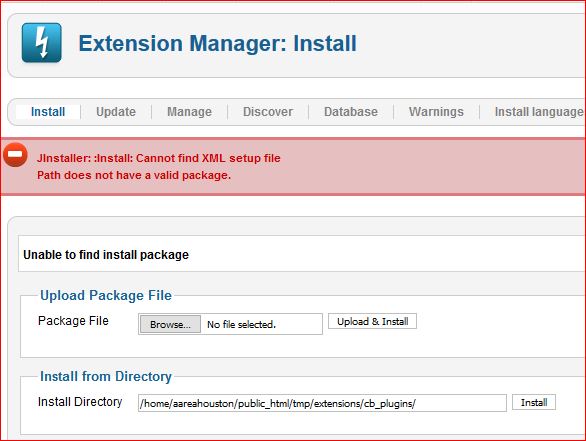Click 'Unable to find install package' notice
This screenshot has height=441, width=586.
coord(106,255)
